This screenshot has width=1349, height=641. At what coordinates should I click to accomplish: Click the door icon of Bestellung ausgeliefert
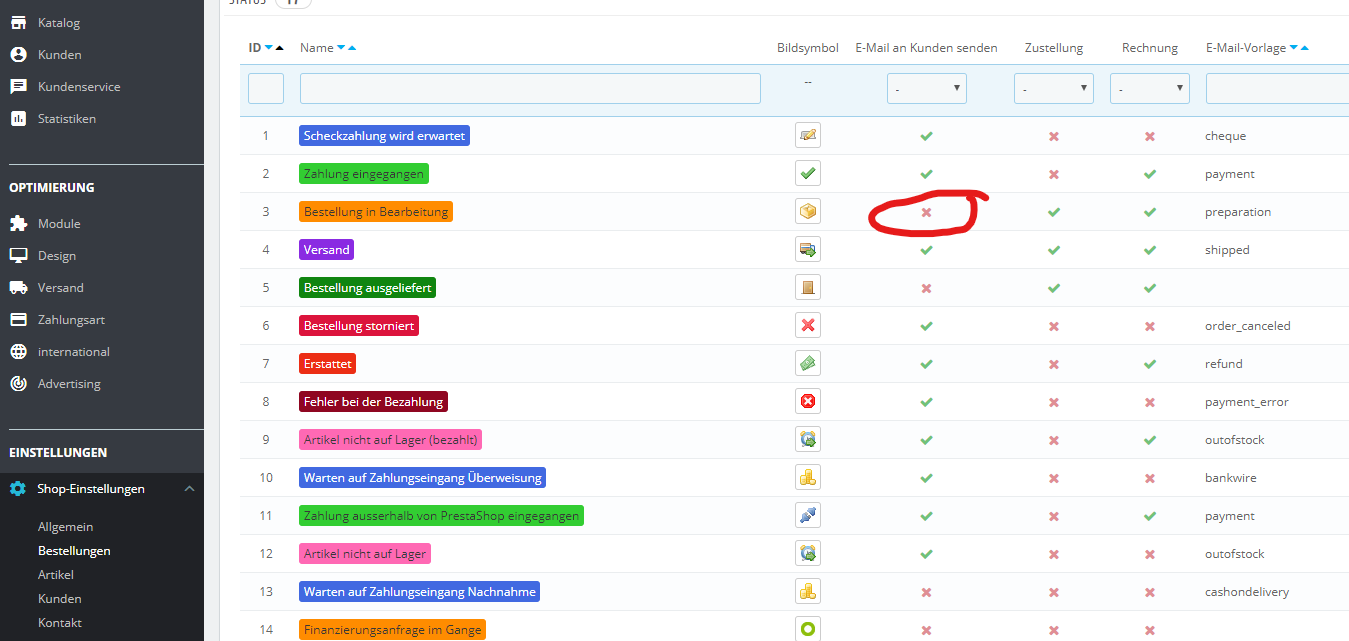(808, 287)
